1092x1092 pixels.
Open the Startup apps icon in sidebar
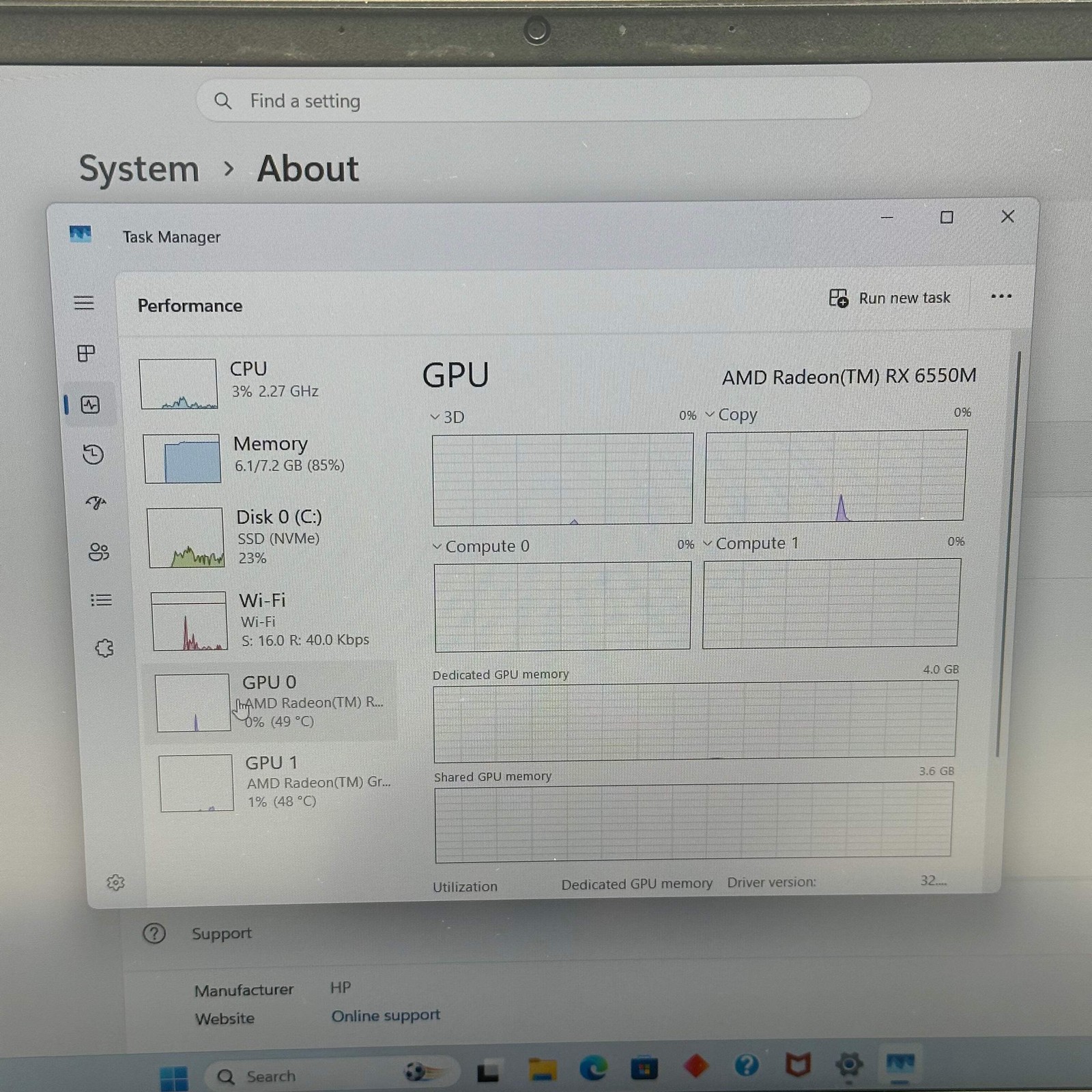point(96,503)
